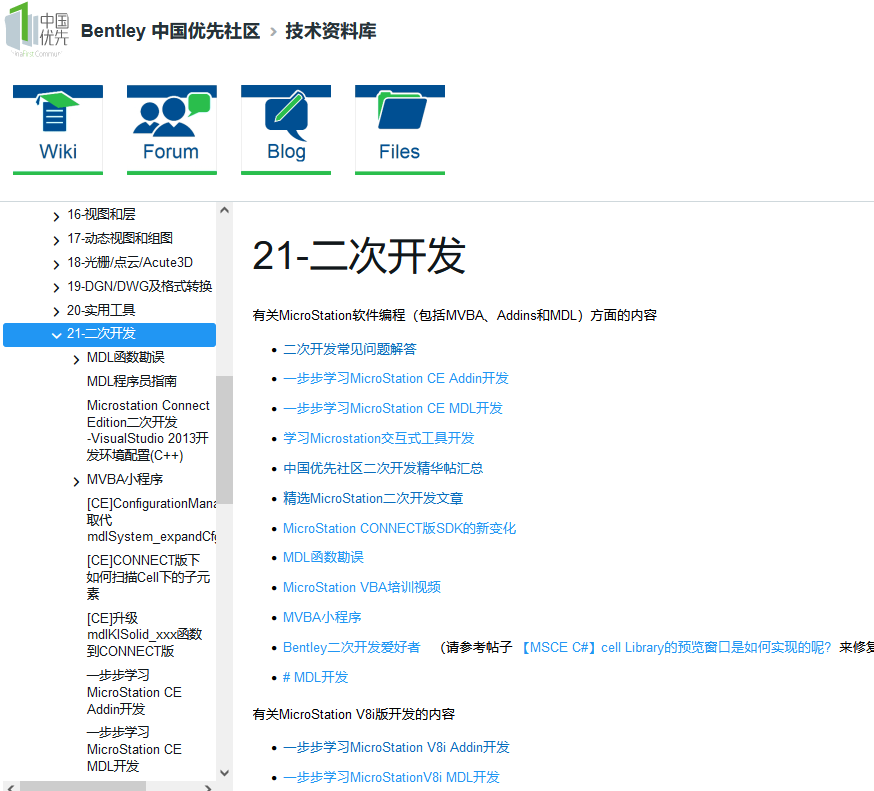This screenshot has width=874, height=791.
Task: Open 学习Microstation交互式工具开发 link
Action: click(378, 439)
